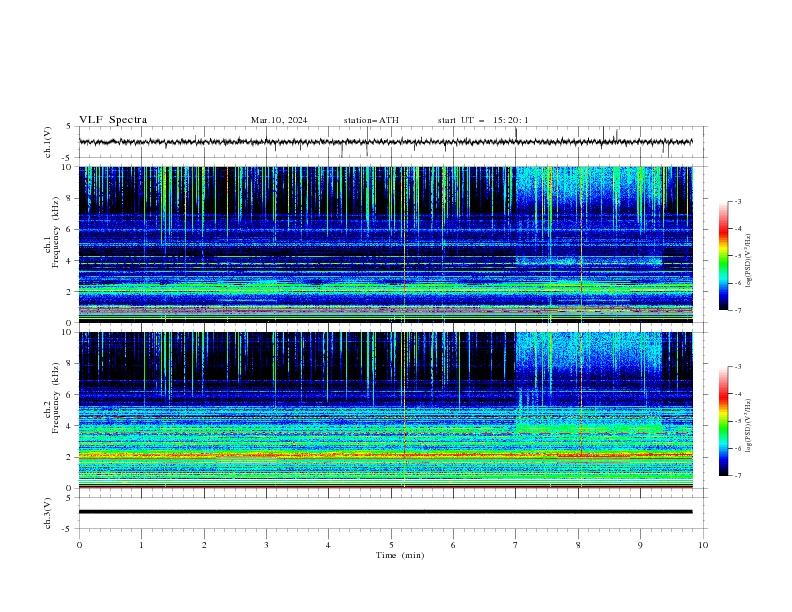
Task: Click inside the ch.1 spectrogram panel
Action: point(386,244)
